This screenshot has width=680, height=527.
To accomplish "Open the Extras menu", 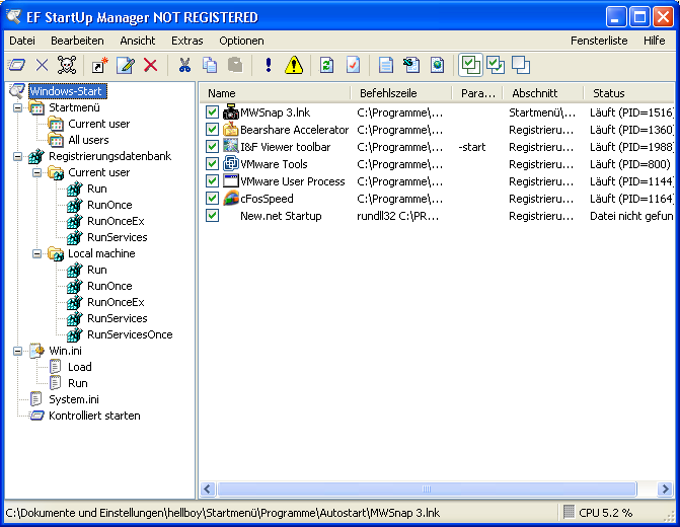I will [187, 41].
